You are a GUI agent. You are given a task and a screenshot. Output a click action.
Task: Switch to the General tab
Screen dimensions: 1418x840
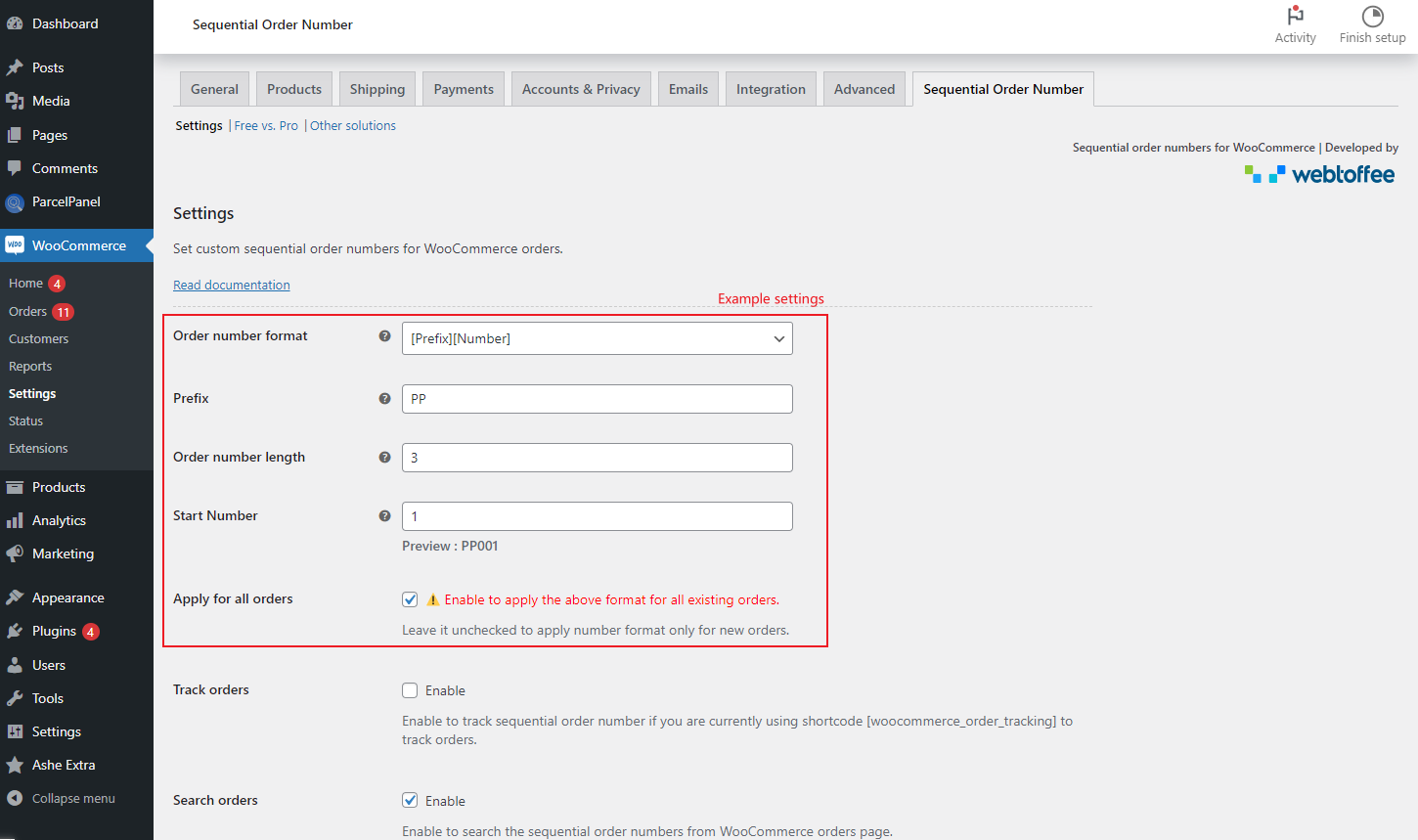[x=214, y=89]
